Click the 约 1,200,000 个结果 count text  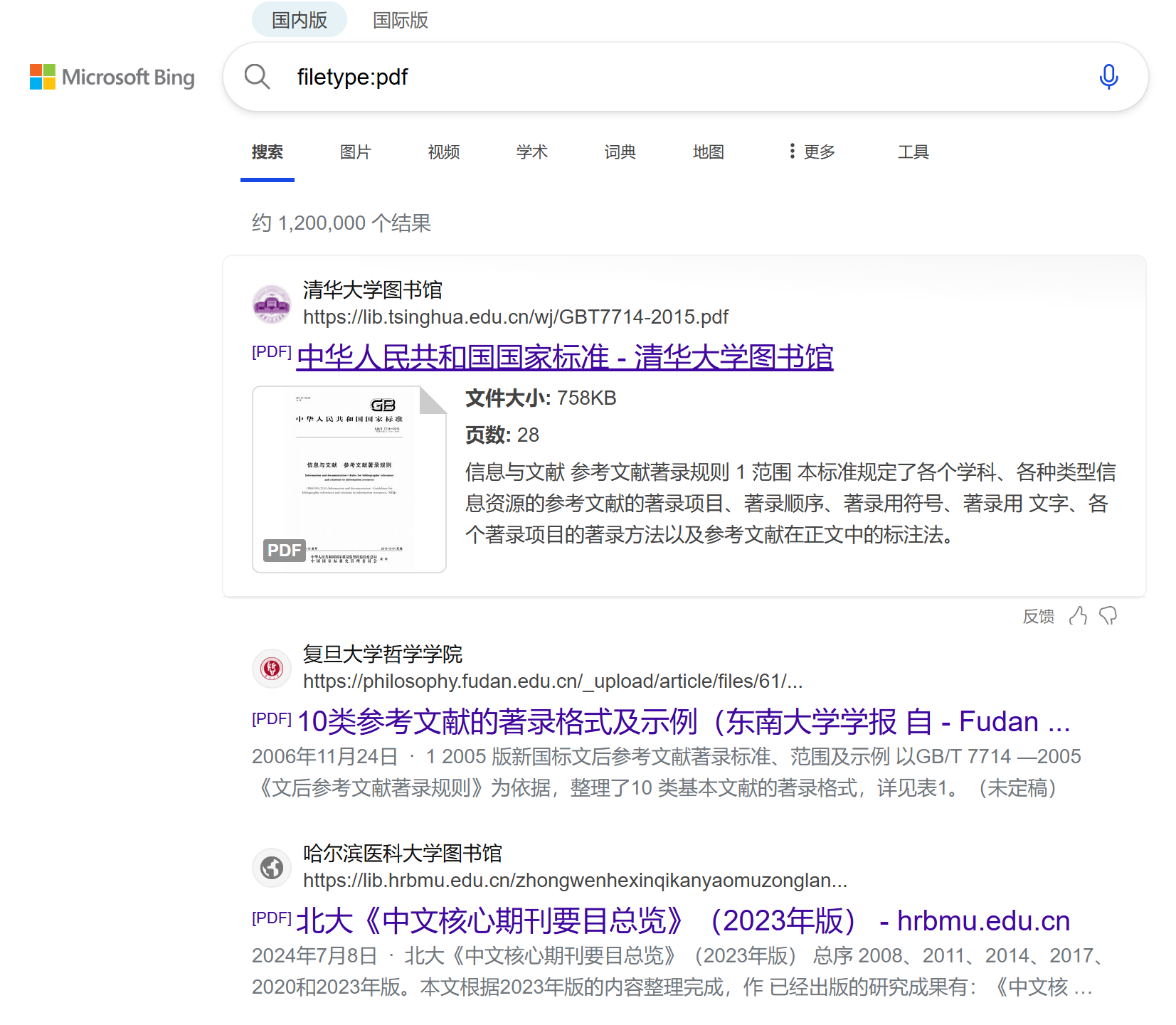coord(341,223)
